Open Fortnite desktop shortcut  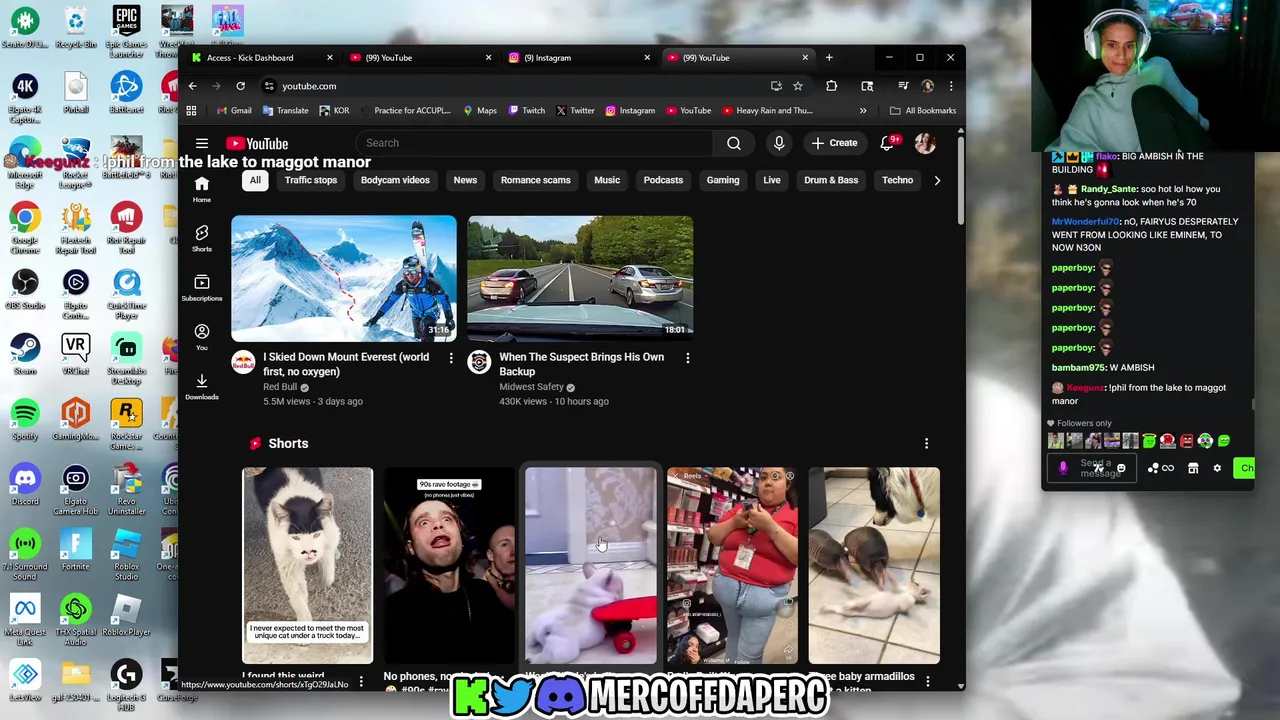[76, 549]
